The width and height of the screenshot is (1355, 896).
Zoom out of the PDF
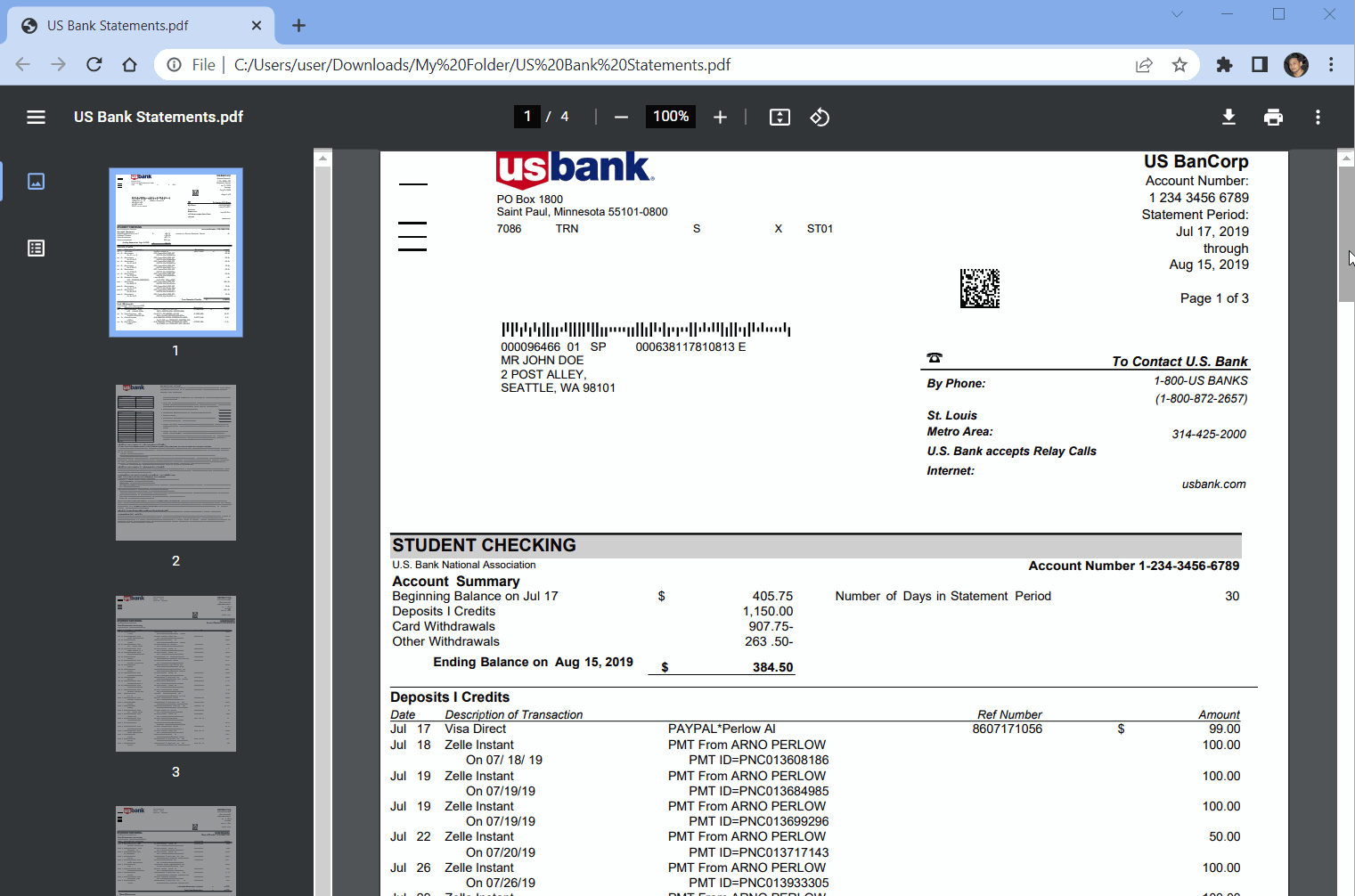622,117
